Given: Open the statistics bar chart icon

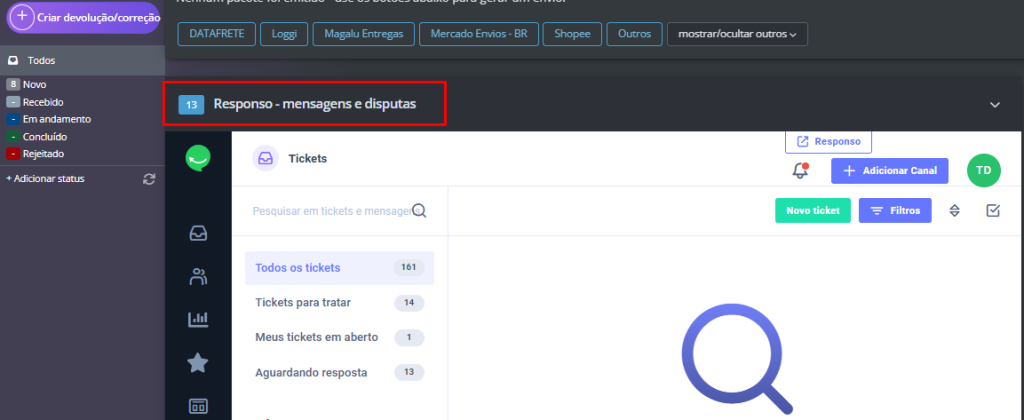Looking at the screenshot, I should tap(198, 320).
